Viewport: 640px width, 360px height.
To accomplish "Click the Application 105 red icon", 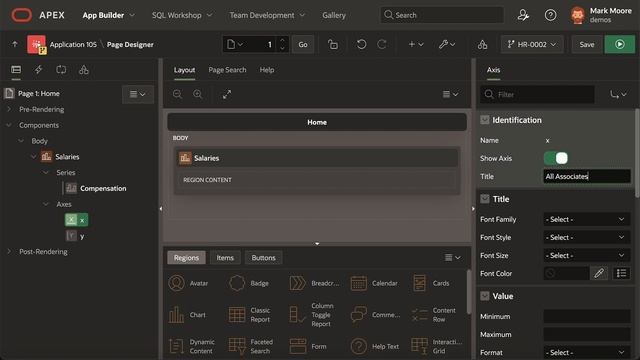I will point(36,44).
